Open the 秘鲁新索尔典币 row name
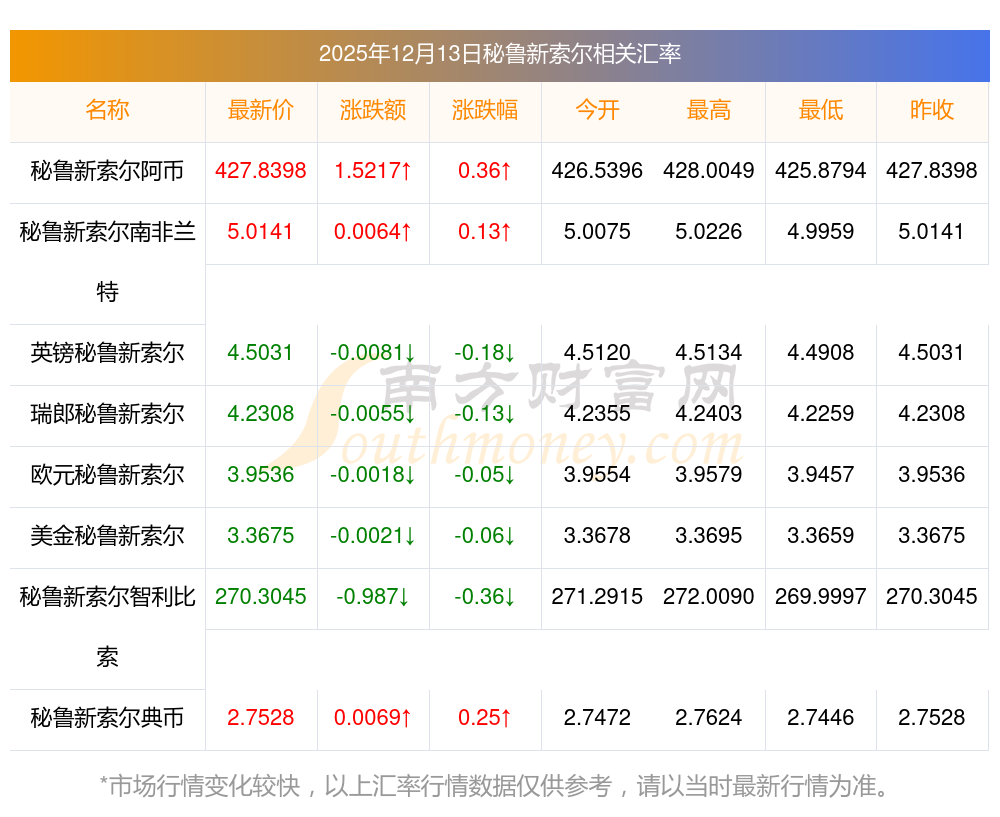Viewport: 1000px width, 817px height. (107, 718)
